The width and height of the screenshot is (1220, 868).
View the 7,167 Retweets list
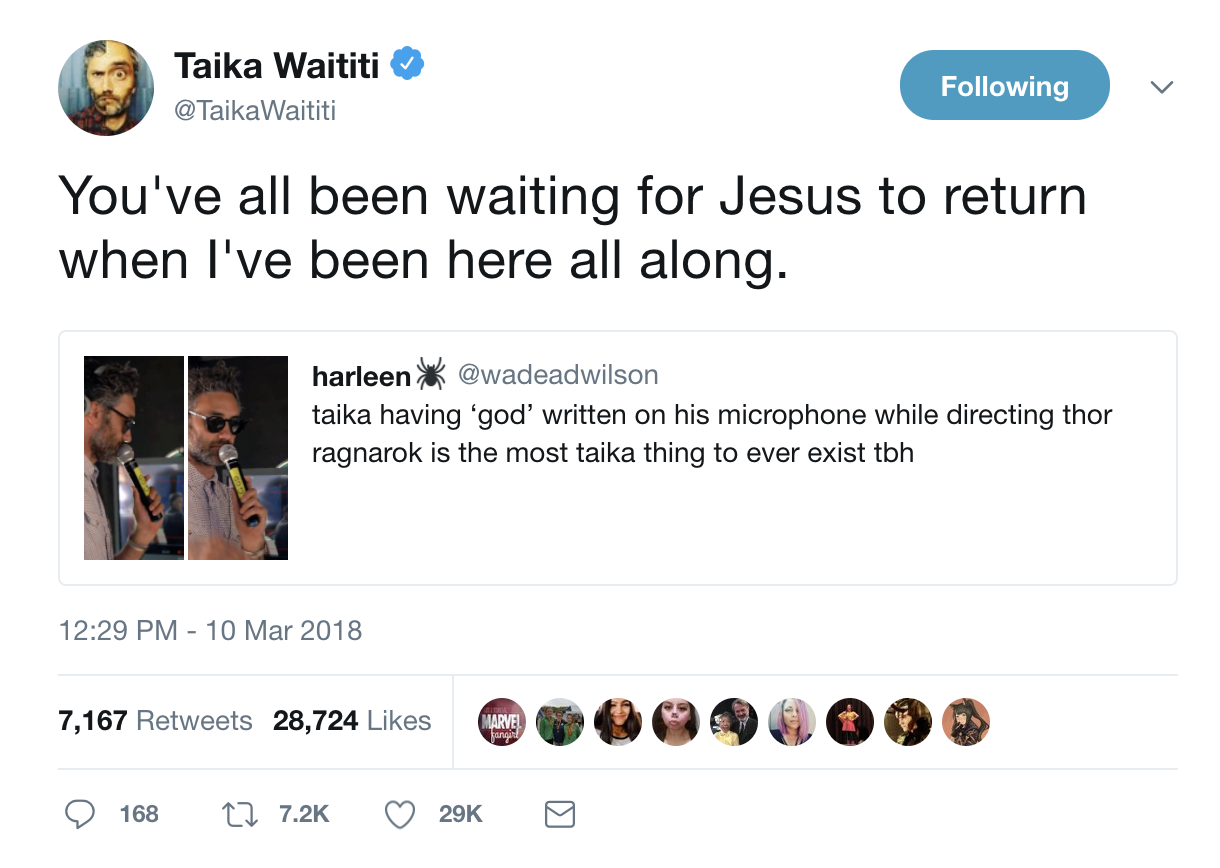pos(156,720)
